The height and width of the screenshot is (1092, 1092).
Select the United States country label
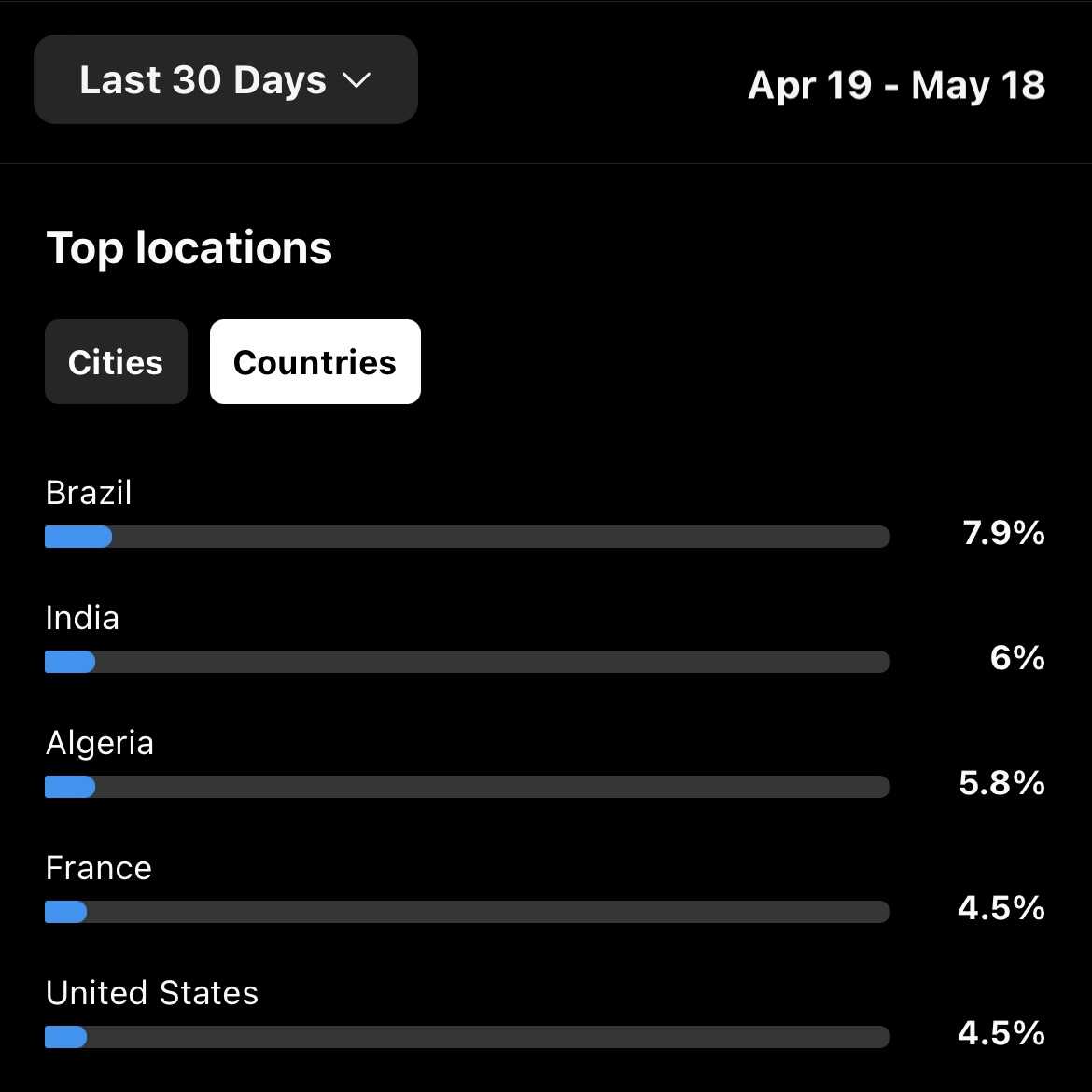(152, 993)
